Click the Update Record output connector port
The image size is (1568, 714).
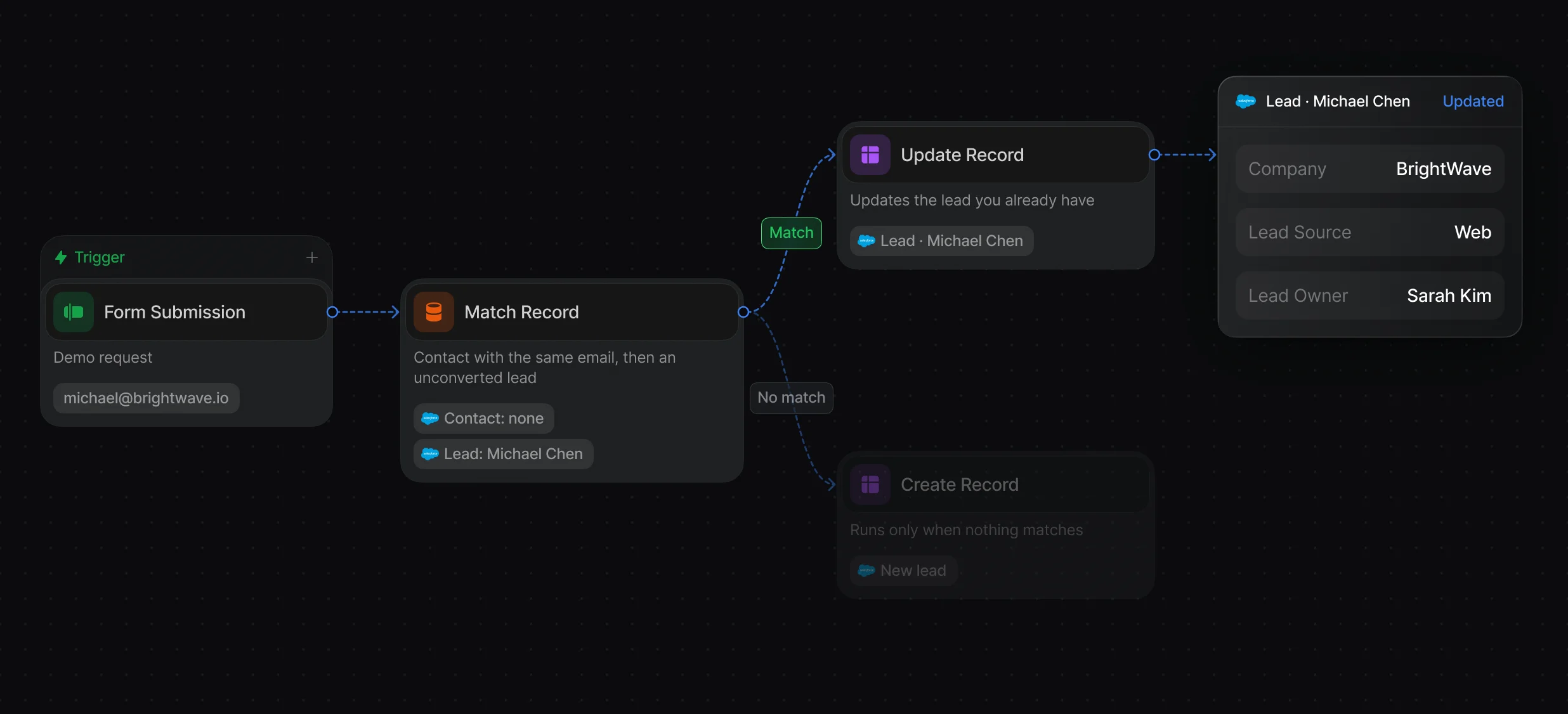[1154, 155]
